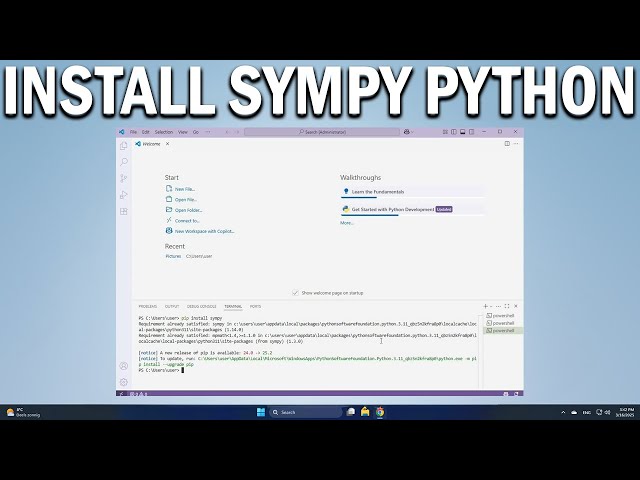The width and height of the screenshot is (640, 480).
Task: Navigate forward using the title bar arrow
Action: [x=237, y=132]
